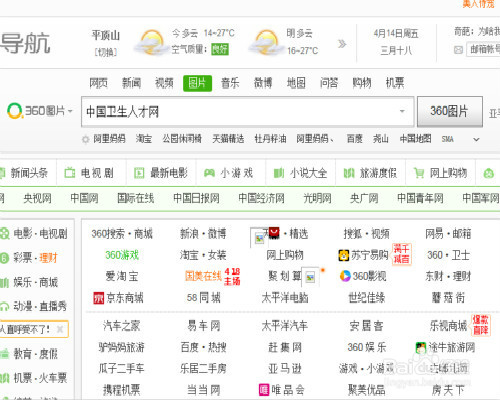500x400 pixels.
Task: Click the 空气质量 良好 green badge
Action: pyautogui.click(x=219, y=50)
